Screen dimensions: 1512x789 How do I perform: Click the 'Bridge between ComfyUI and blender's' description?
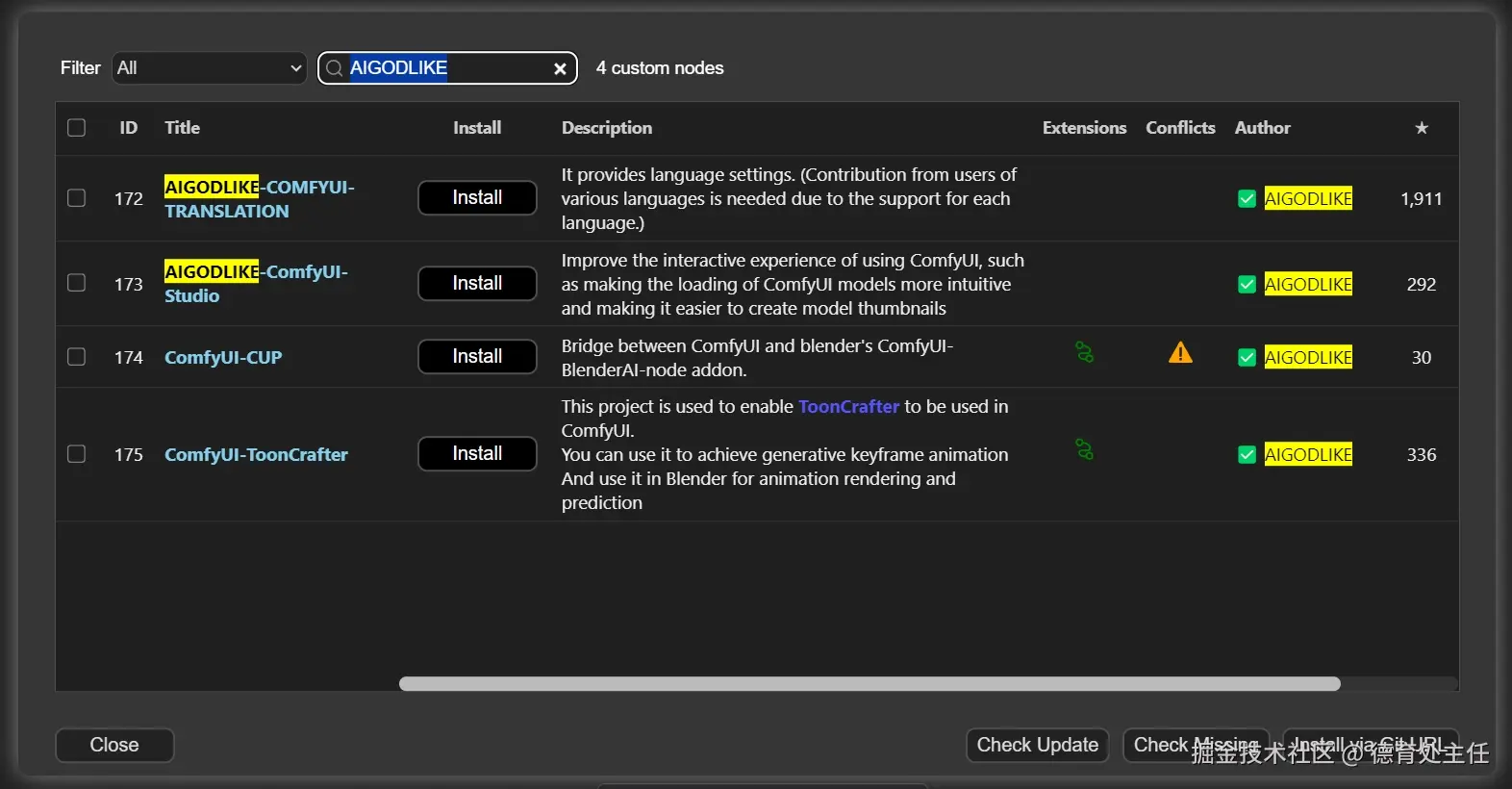757,358
